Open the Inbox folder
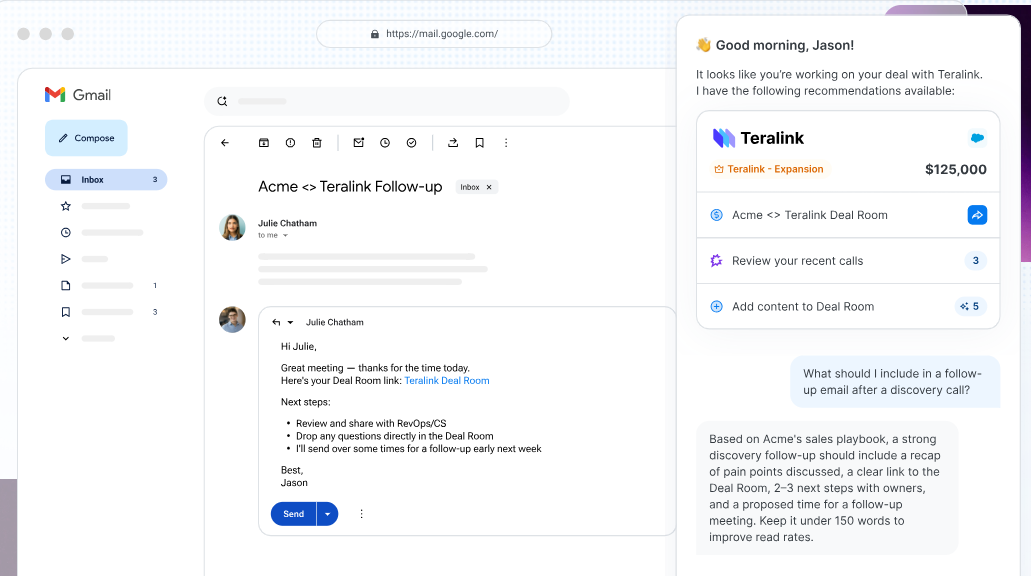This screenshot has width=1031, height=576. click(x=106, y=180)
